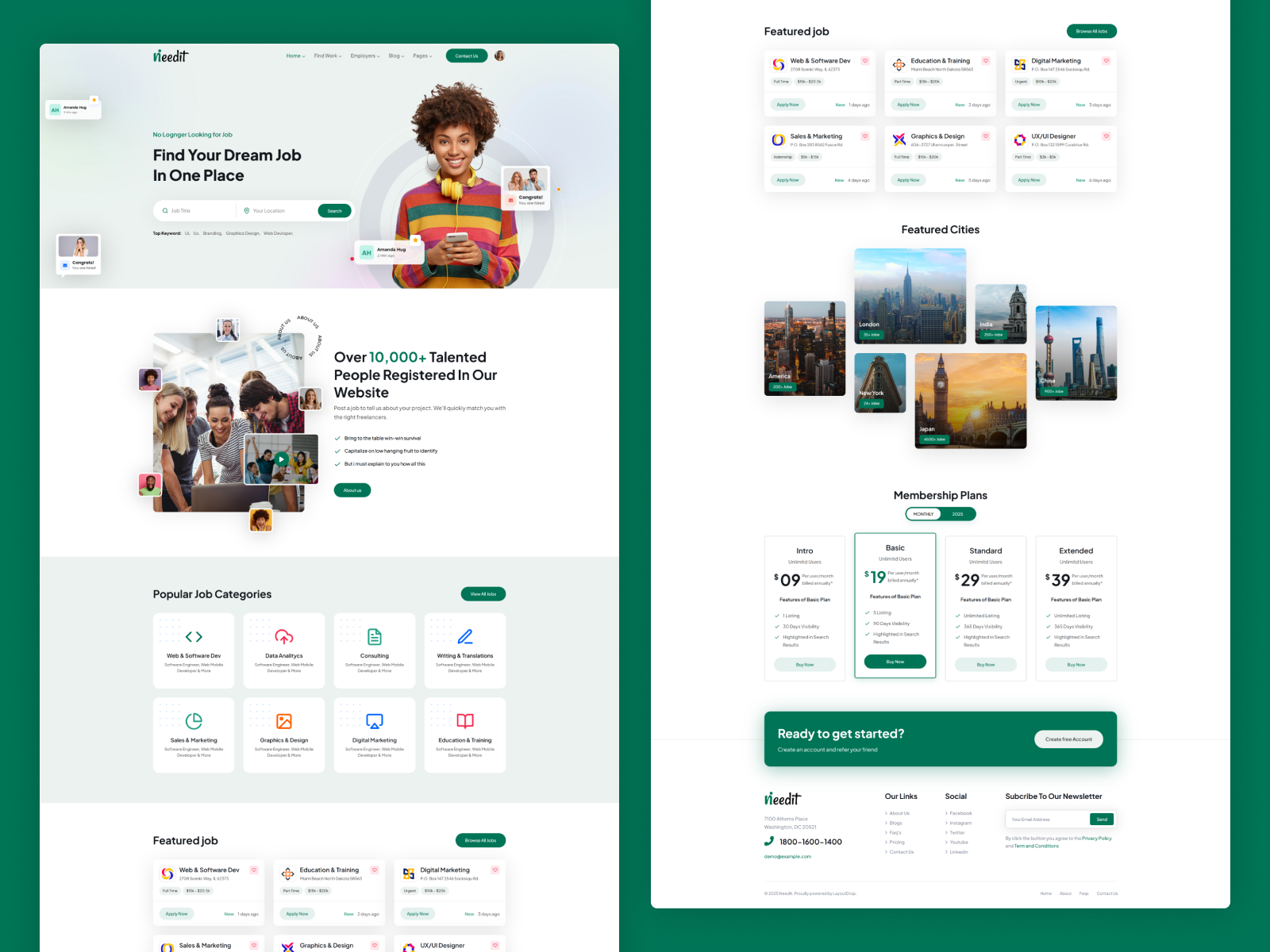This screenshot has width=1270, height=952.
Task: Click the Needit logo in the footer
Action: (783, 798)
